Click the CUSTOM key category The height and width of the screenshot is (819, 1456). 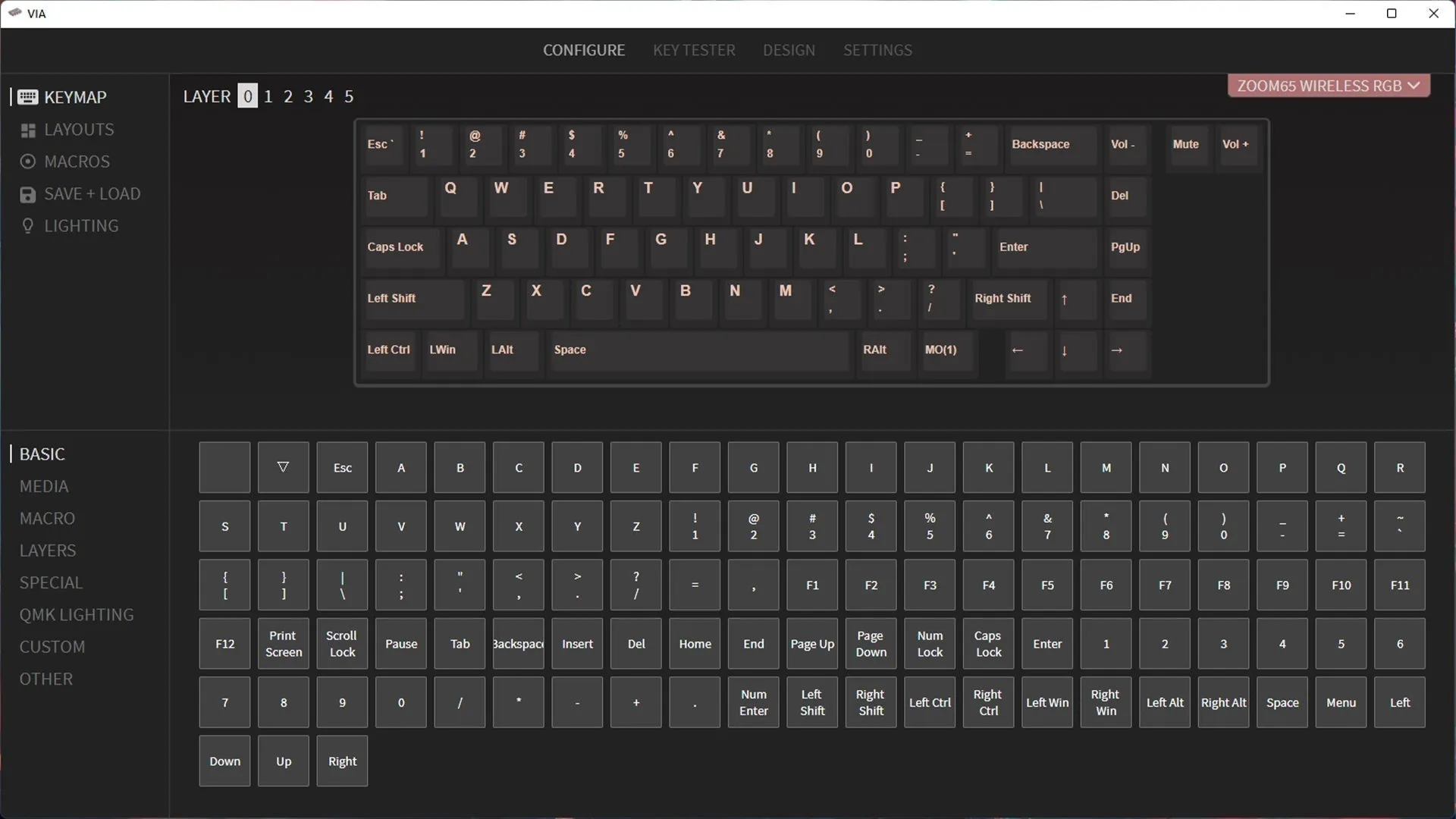point(52,646)
